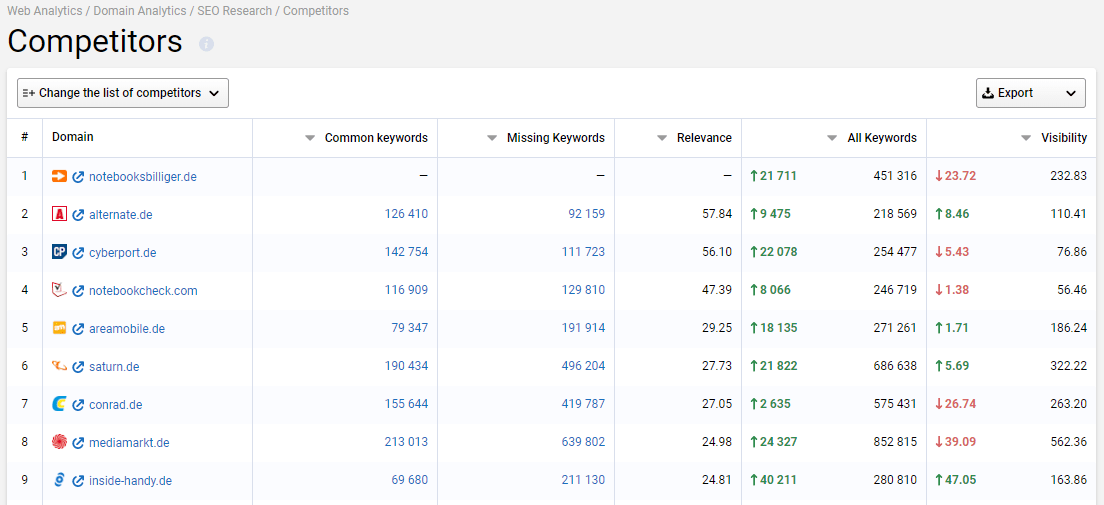Image resolution: width=1104 pixels, height=505 pixels.
Task: Click the conrad.de favicon
Action: 60,404
